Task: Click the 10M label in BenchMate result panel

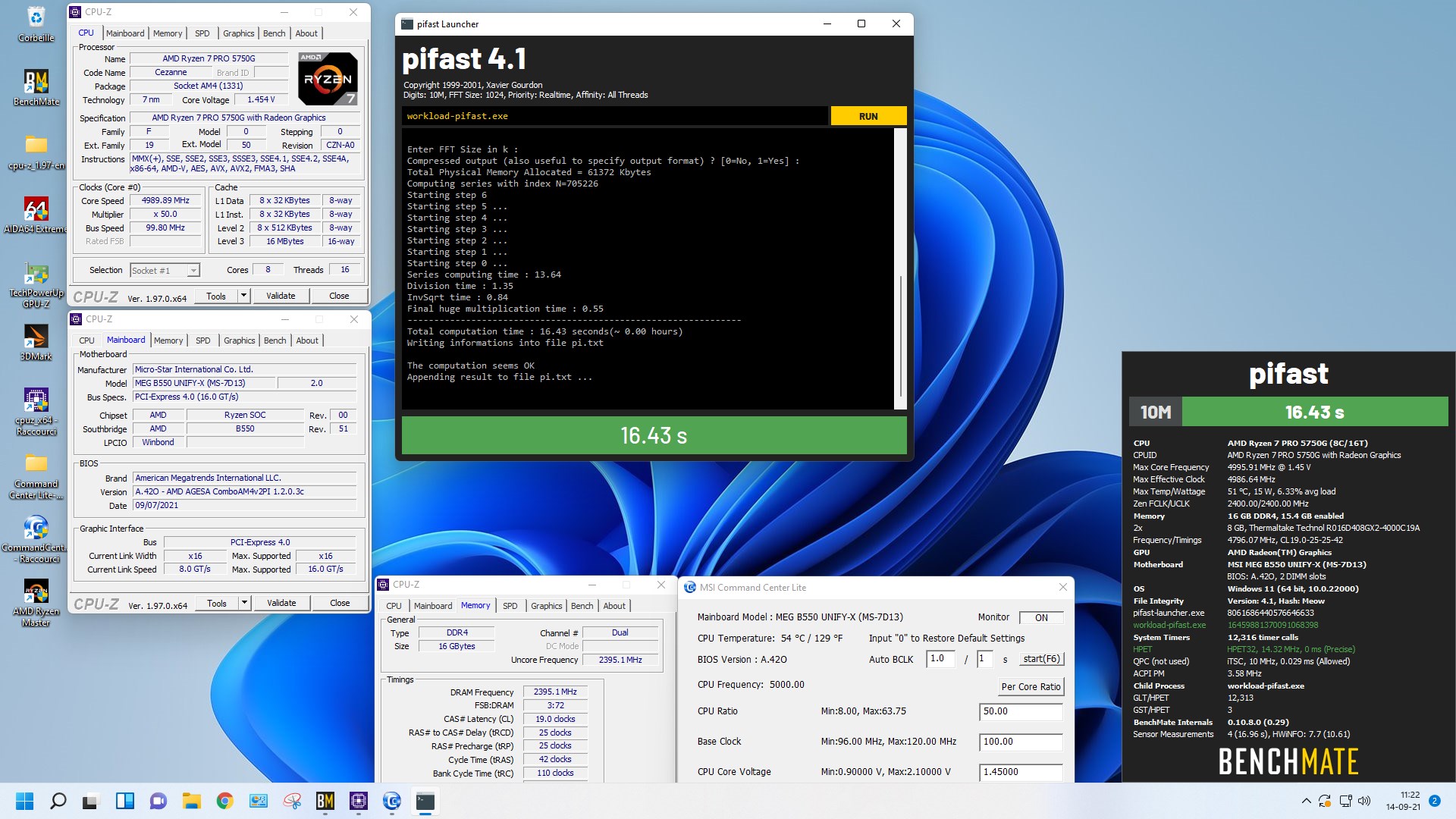Action: click(x=1155, y=413)
